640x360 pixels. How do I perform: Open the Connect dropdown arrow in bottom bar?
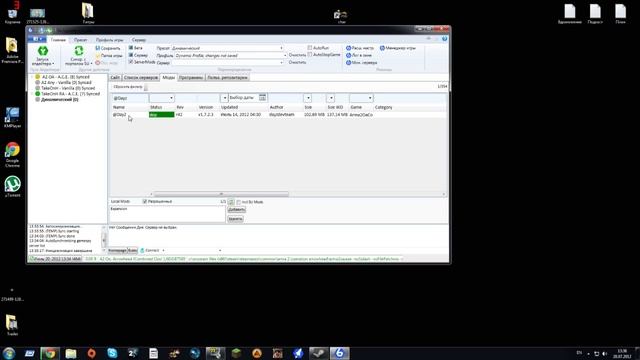[x=163, y=251]
